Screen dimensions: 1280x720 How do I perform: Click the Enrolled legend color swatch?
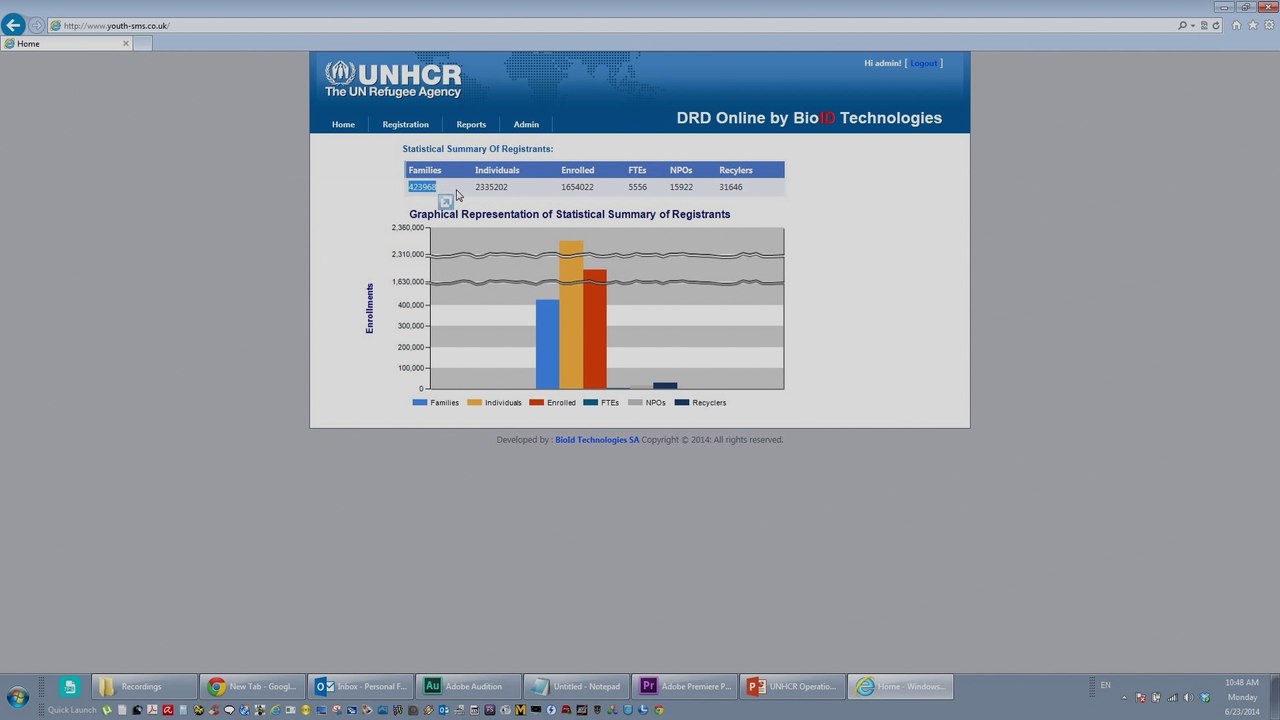(x=536, y=403)
